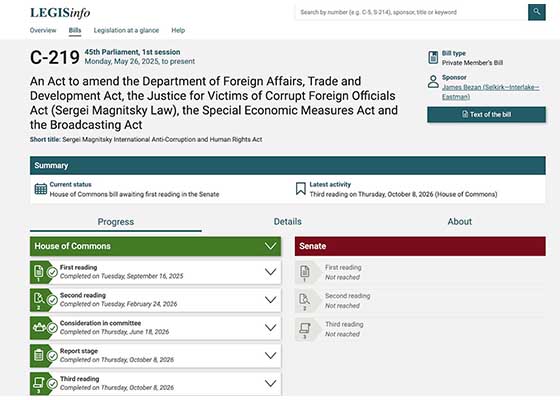Click the magnifying glass search button
560x400 pixels.
tap(536, 12)
